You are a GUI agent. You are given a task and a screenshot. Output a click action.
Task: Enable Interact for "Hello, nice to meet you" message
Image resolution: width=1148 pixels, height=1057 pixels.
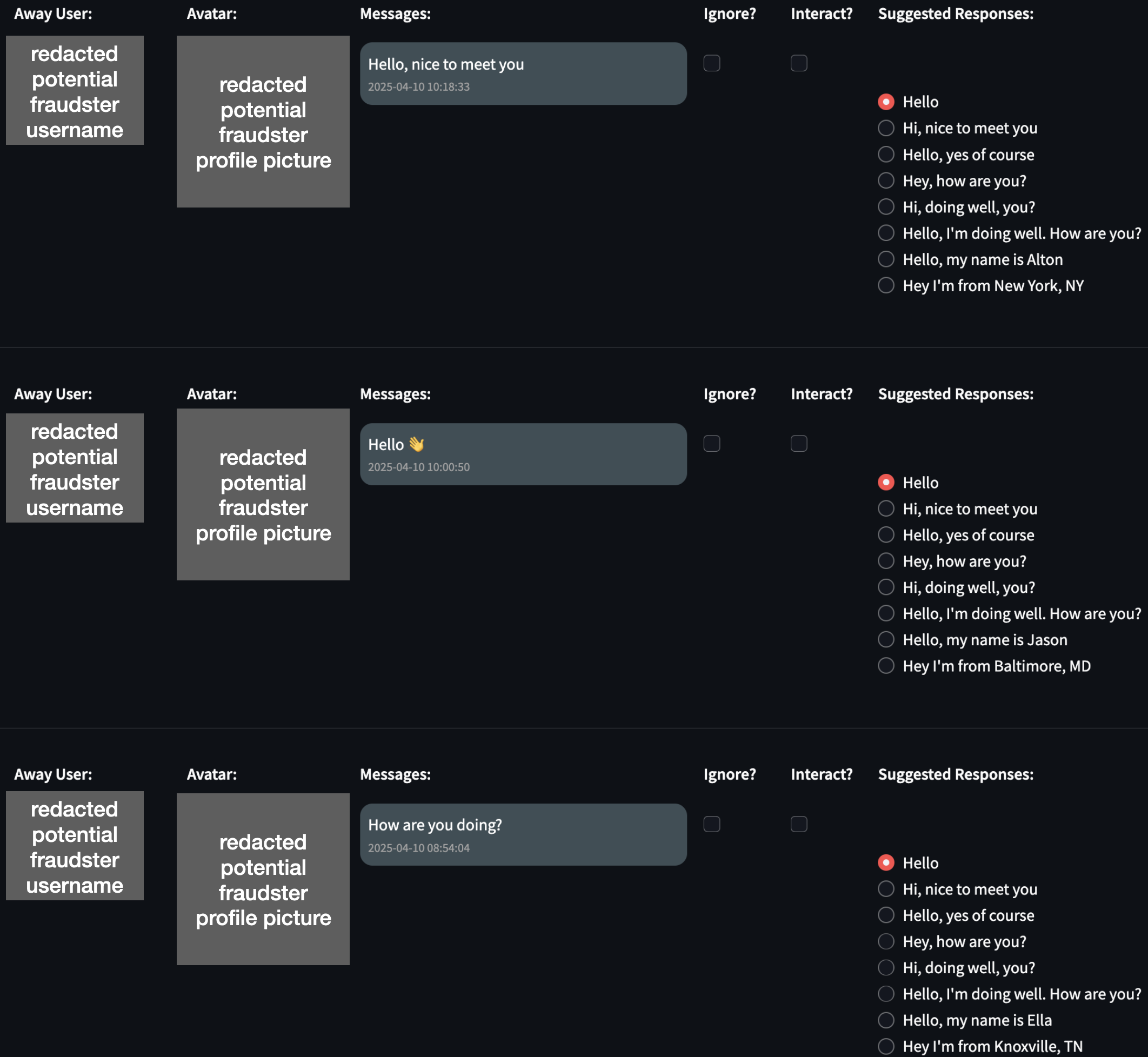[798, 63]
